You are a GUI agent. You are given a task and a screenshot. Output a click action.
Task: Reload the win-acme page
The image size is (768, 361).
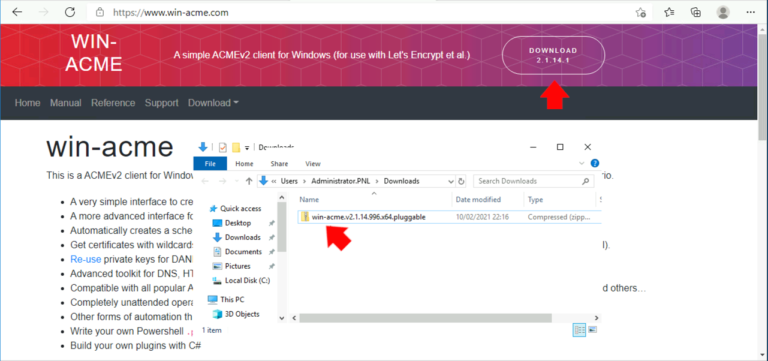pyautogui.click(x=70, y=12)
